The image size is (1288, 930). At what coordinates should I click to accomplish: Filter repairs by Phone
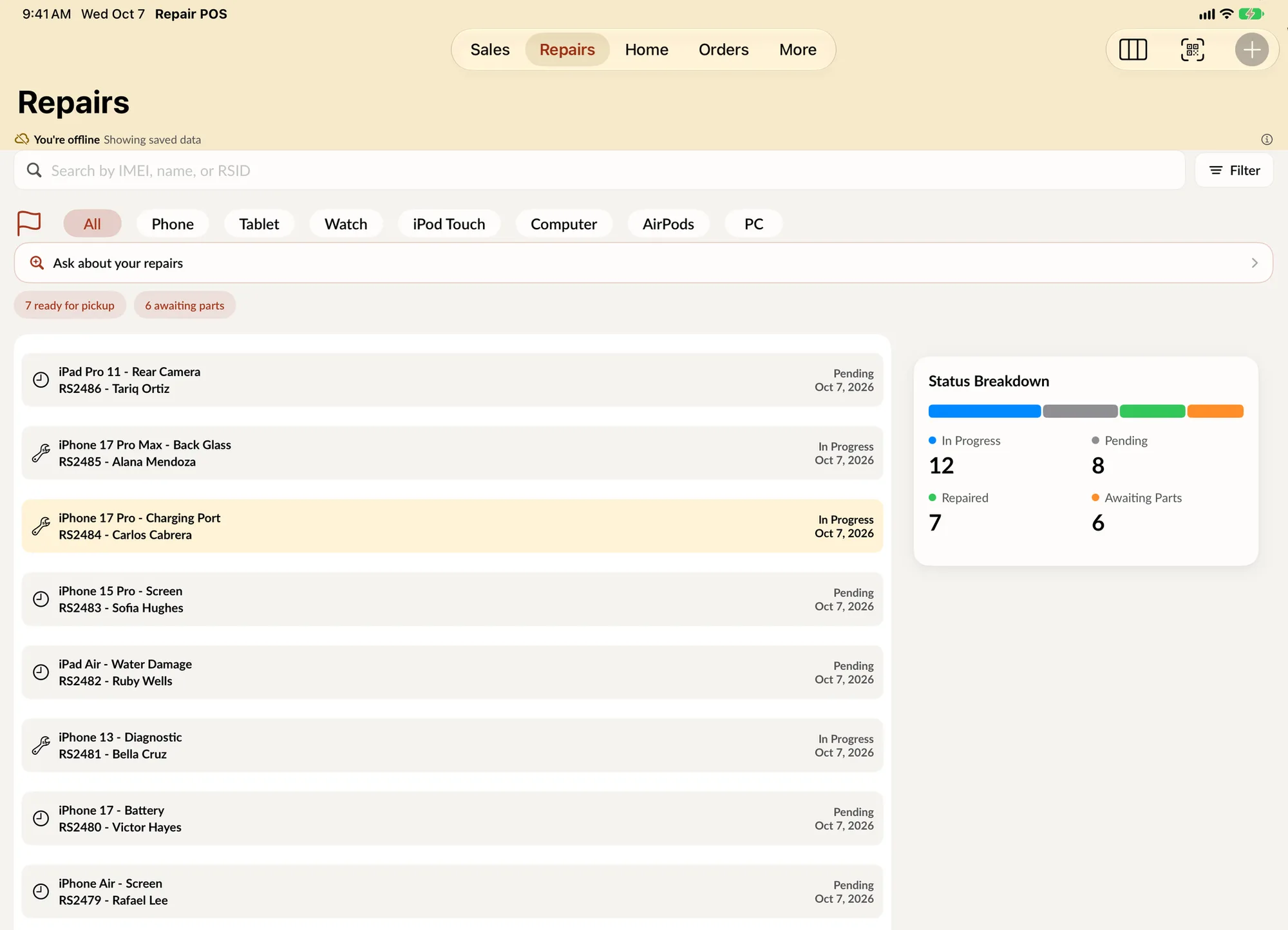[x=173, y=223]
